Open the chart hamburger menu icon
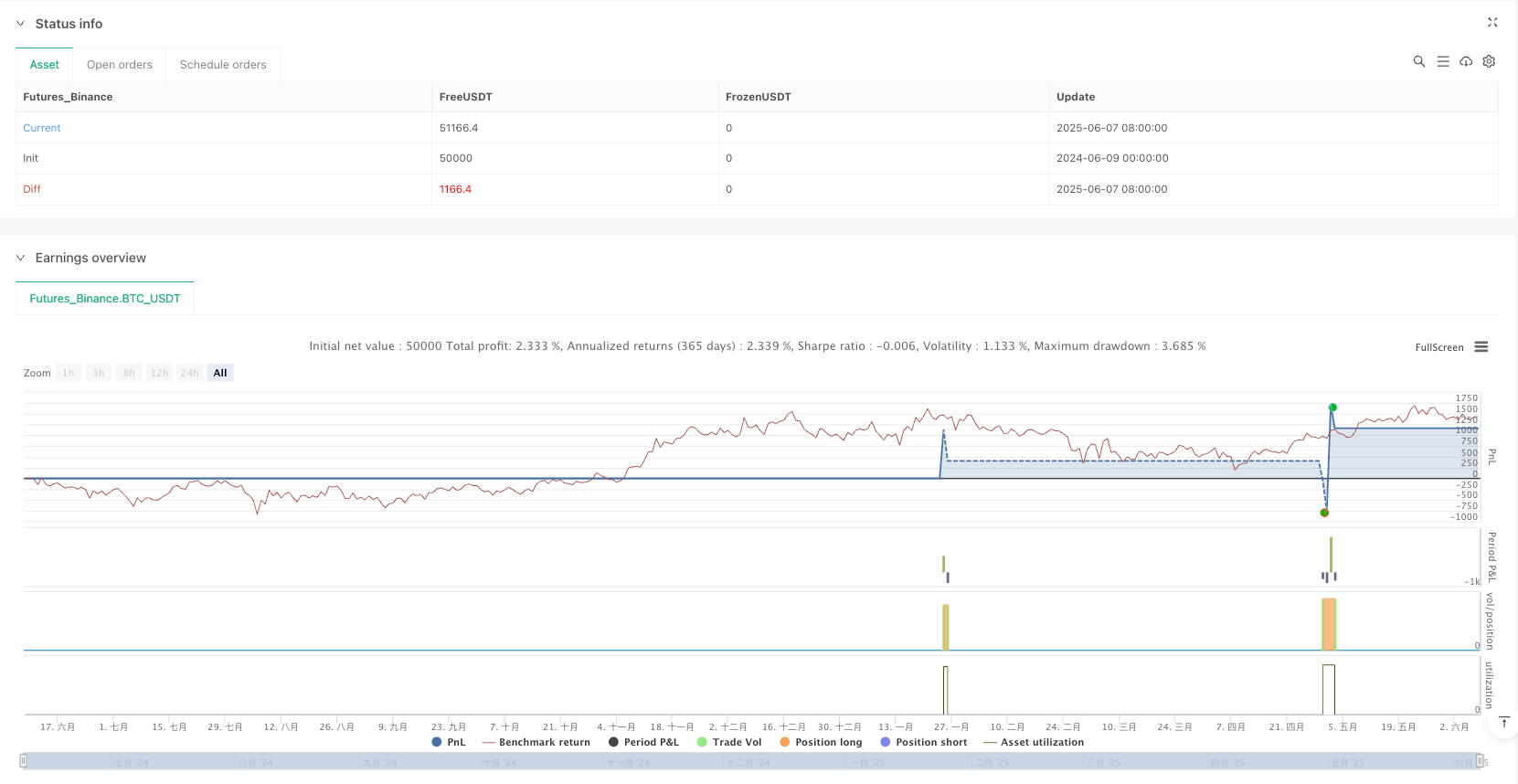This screenshot has width=1518, height=784. [x=1481, y=347]
